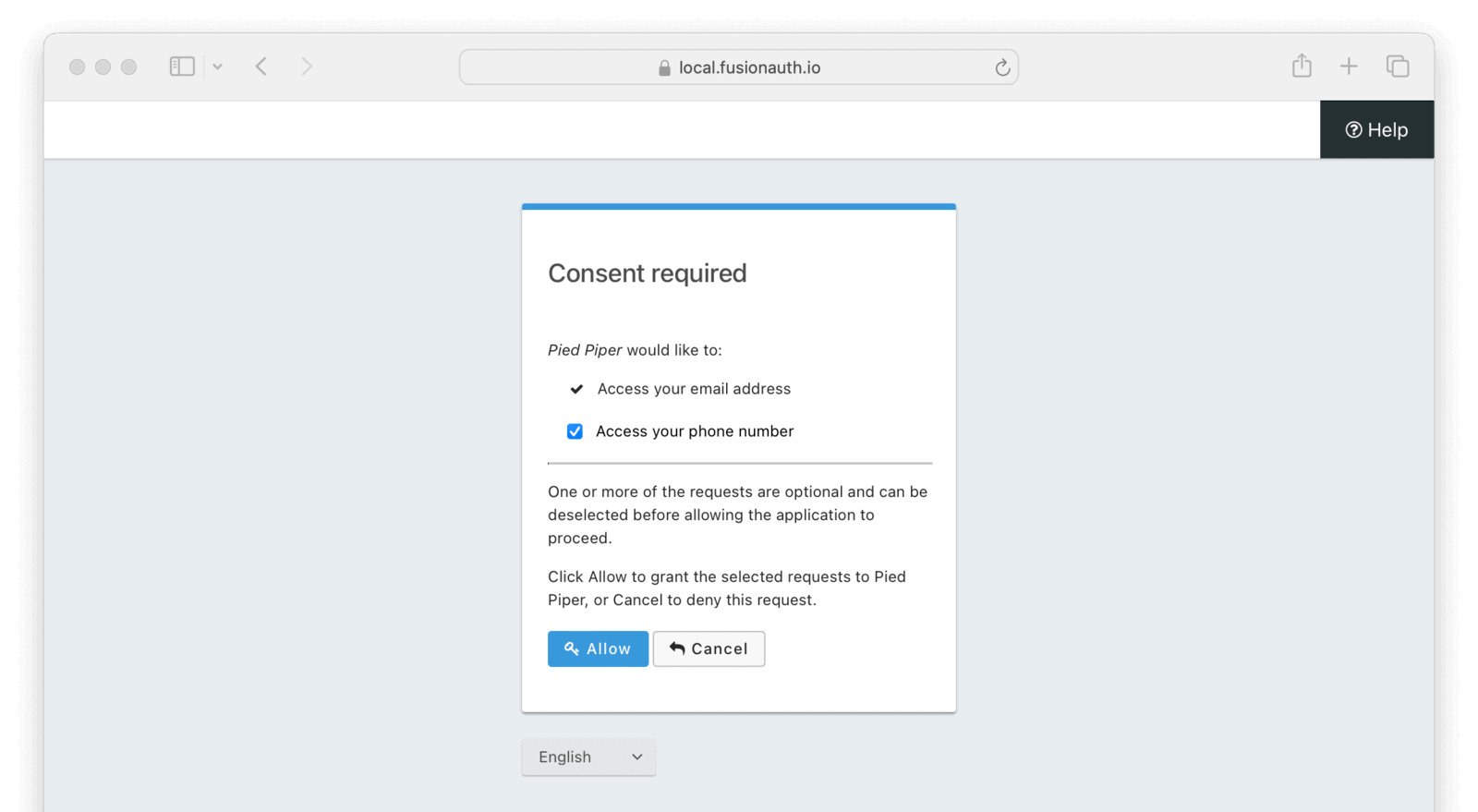The height and width of the screenshot is (812, 1478).
Task: Toggle the Safari sidebar icon
Action: tap(182, 67)
